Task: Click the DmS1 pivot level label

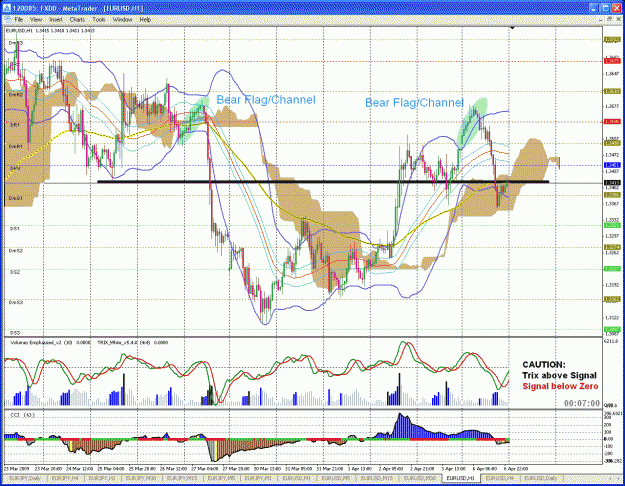Action: pyautogui.click(x=16, y=198)
